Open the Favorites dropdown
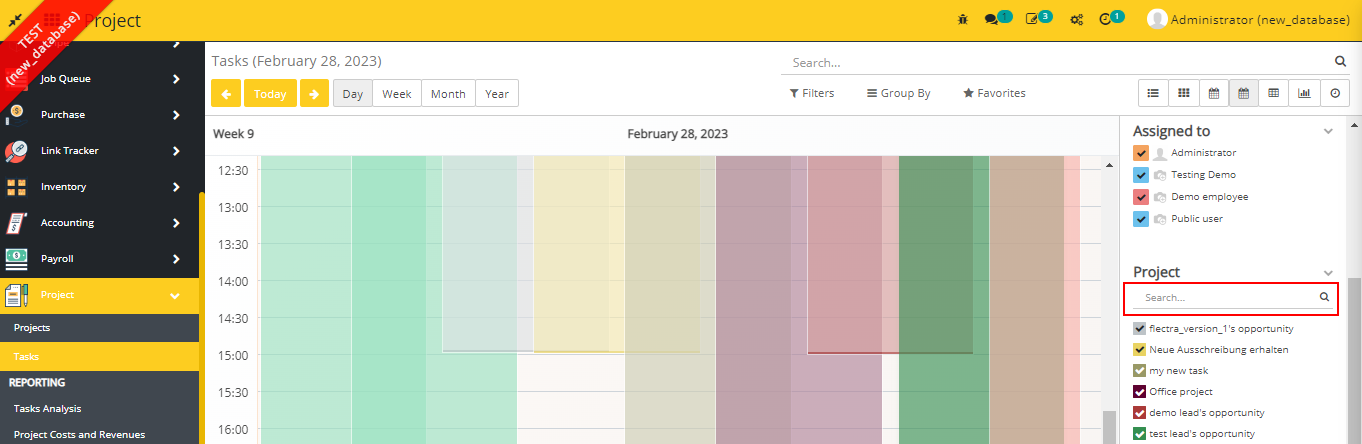This screenshot has height=444, width=1362. [x=995, y=93]
